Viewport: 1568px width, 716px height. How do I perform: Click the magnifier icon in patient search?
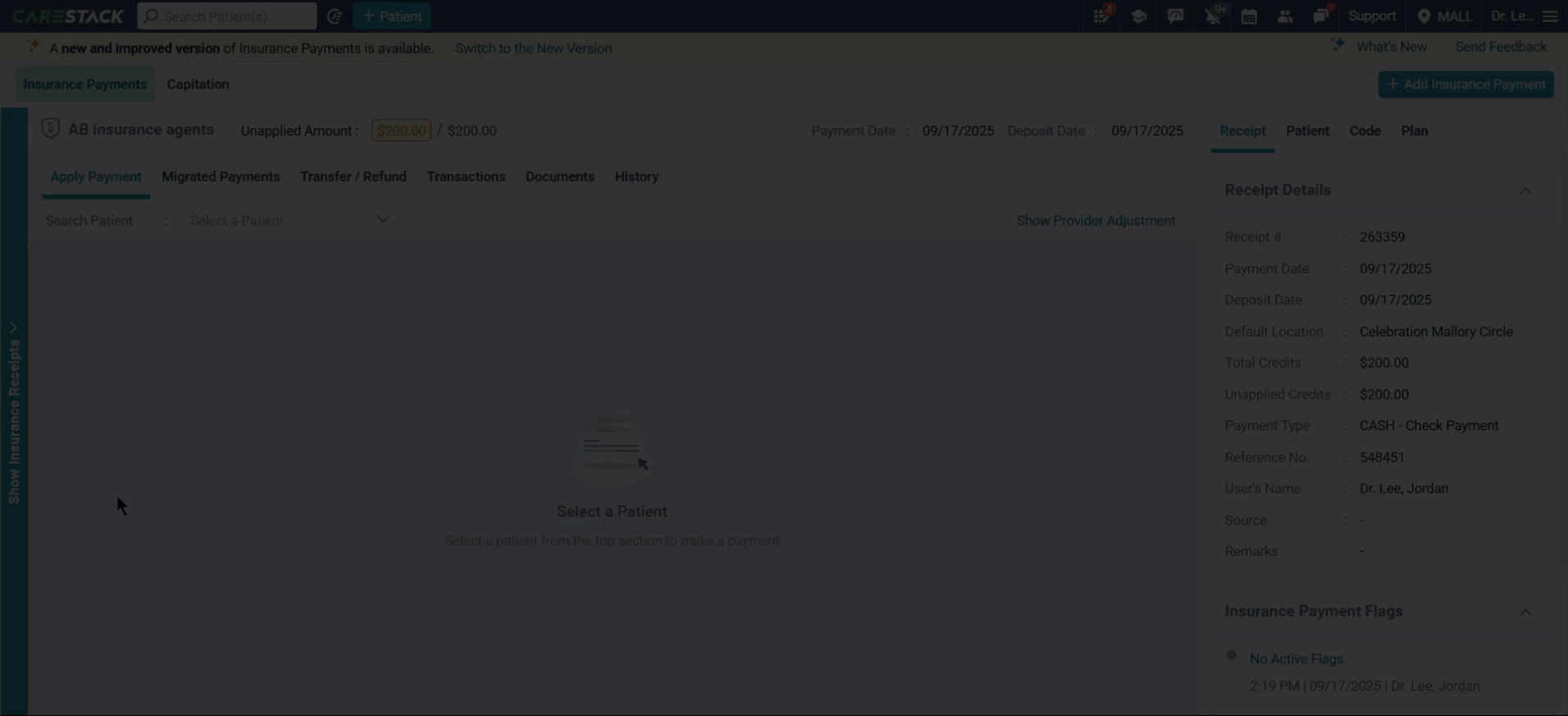click(x=151, y=16)
